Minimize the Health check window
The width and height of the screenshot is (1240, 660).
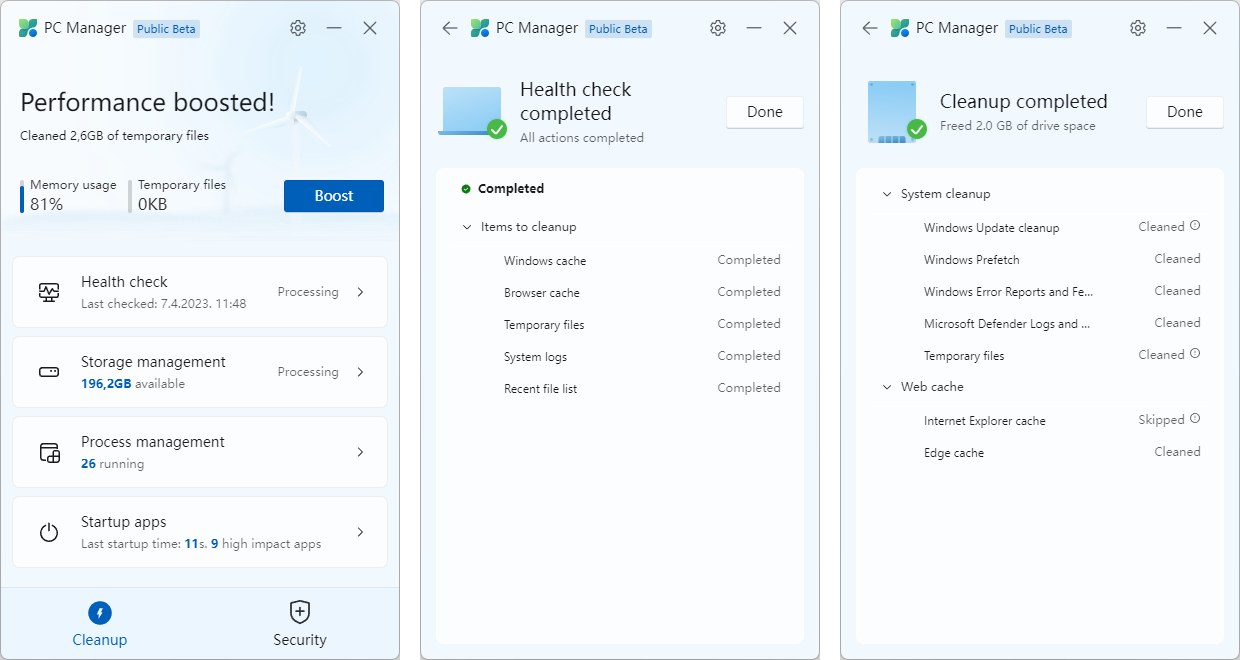tap(754, 28)
